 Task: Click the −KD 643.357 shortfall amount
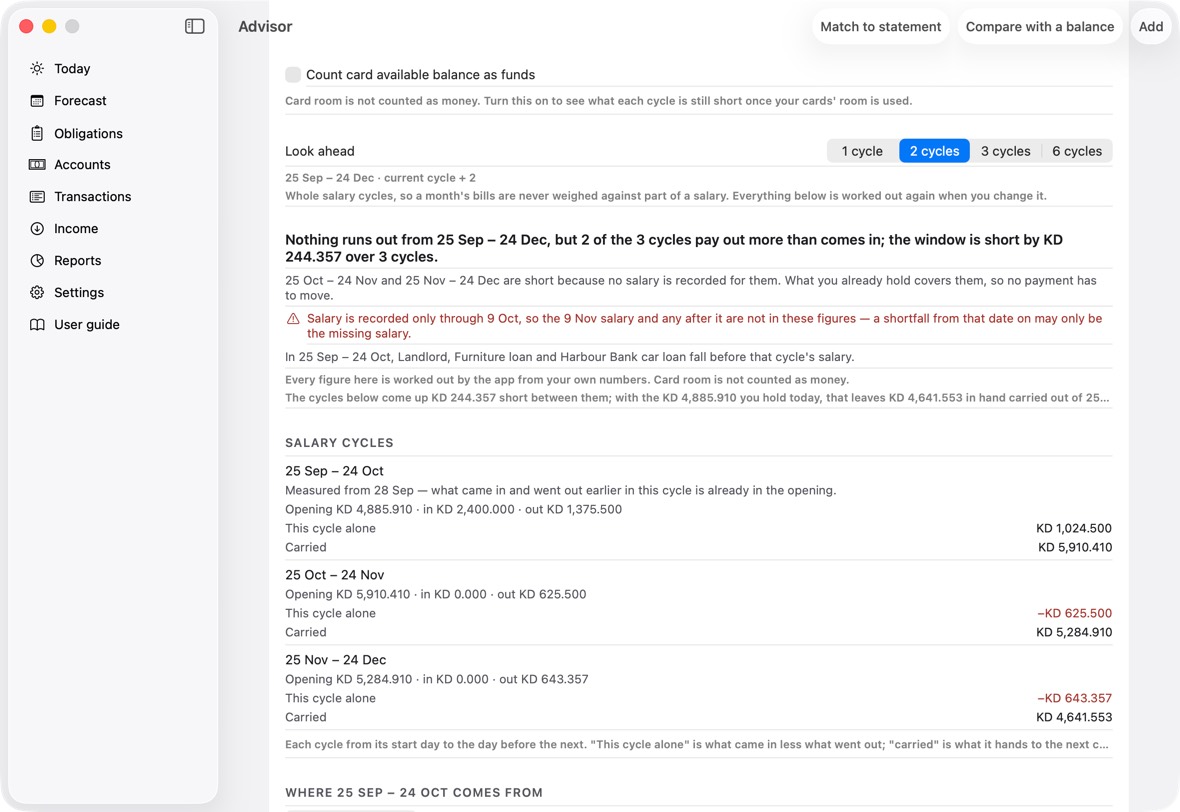(1074, 698)
